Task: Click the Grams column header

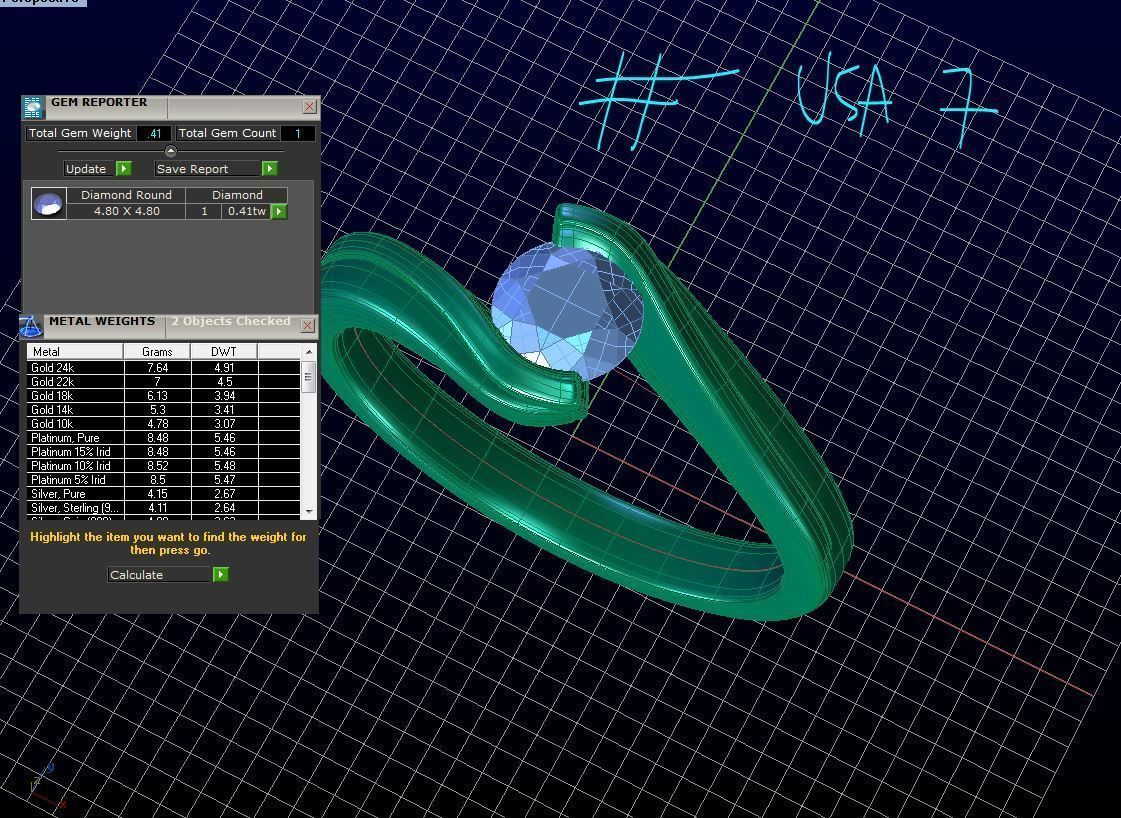Action: click(157, 351)
